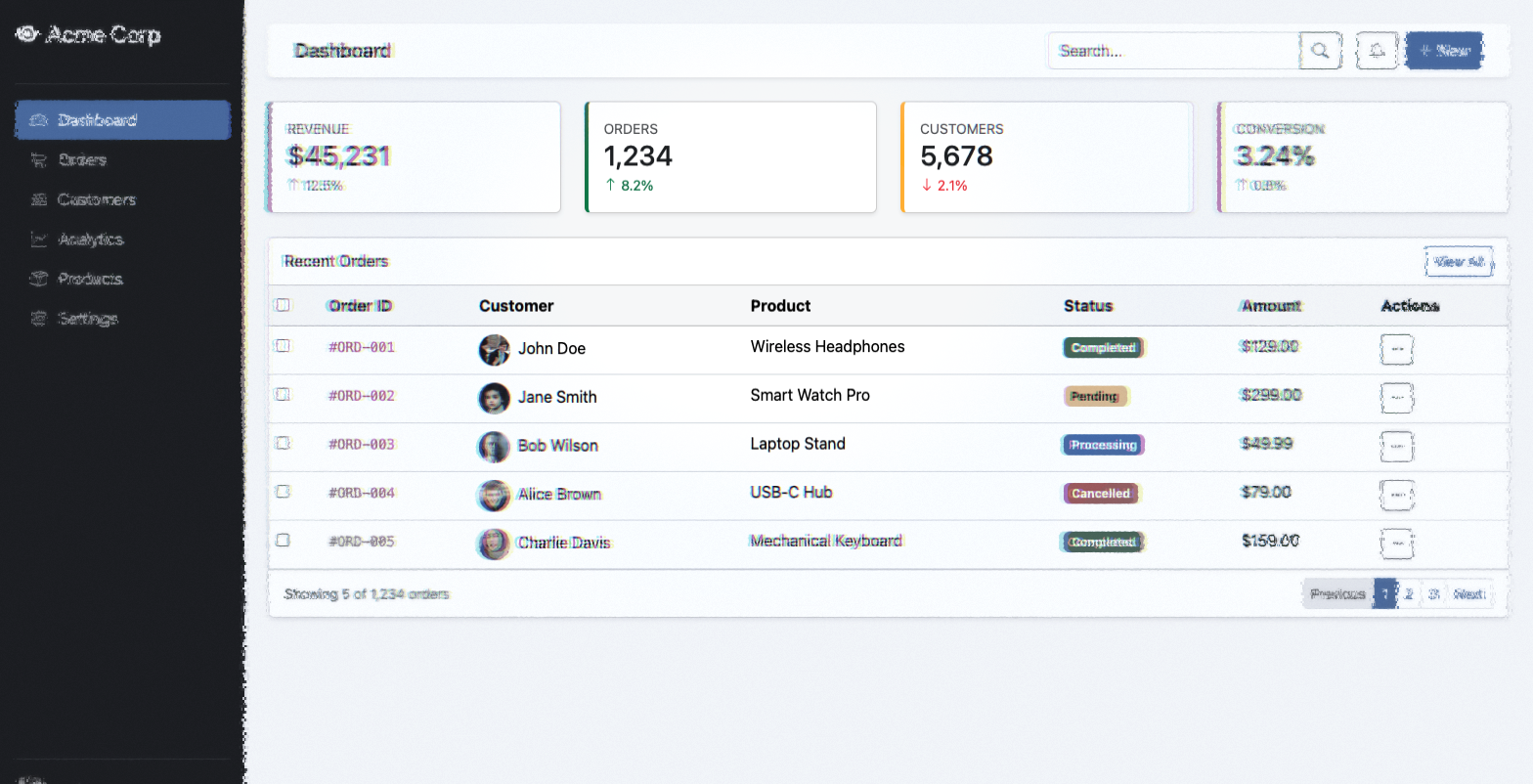This screenshot has width=1533, height=784.
Task: Open order link #ORD-002
Action: [x=362, y=396]
